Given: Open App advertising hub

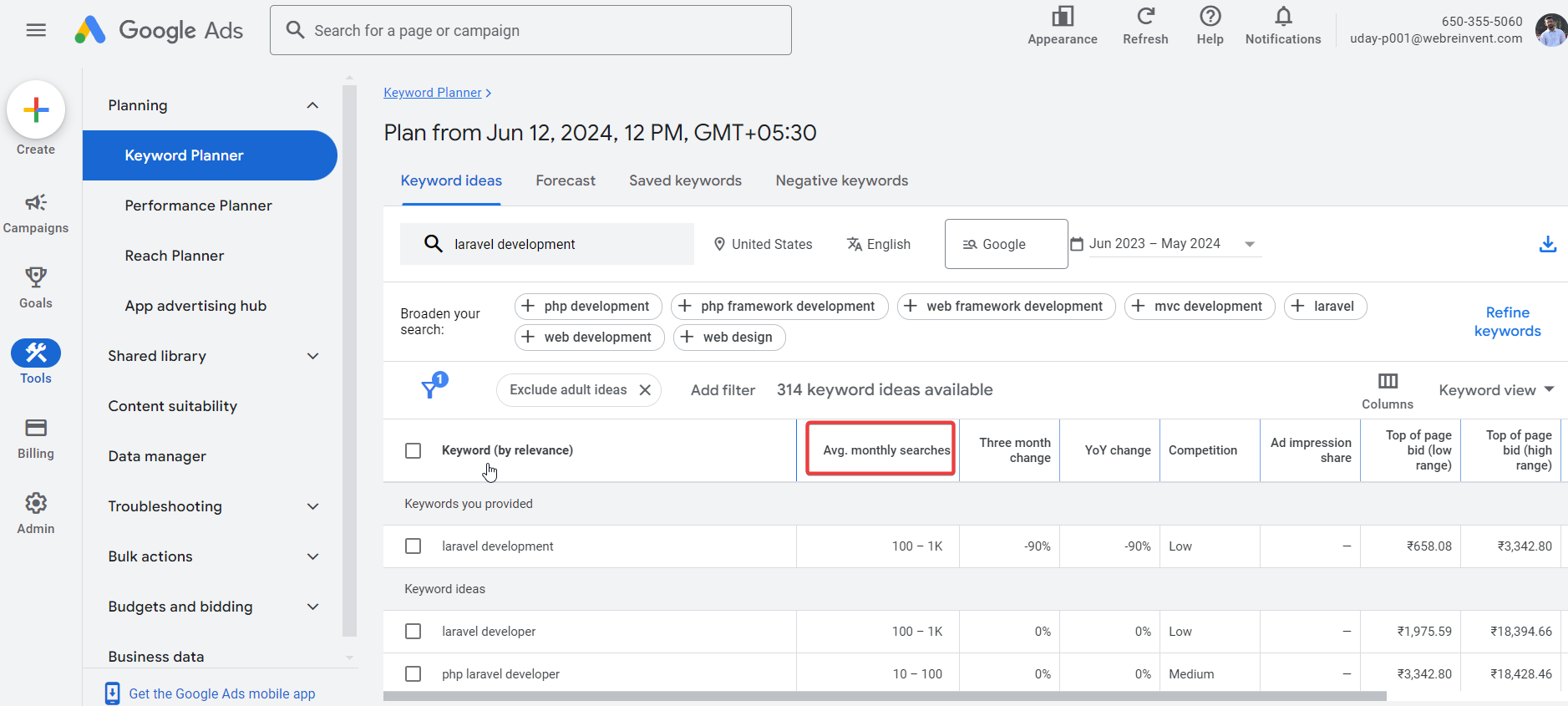Looking at the screenshot, I should (195, 306).
